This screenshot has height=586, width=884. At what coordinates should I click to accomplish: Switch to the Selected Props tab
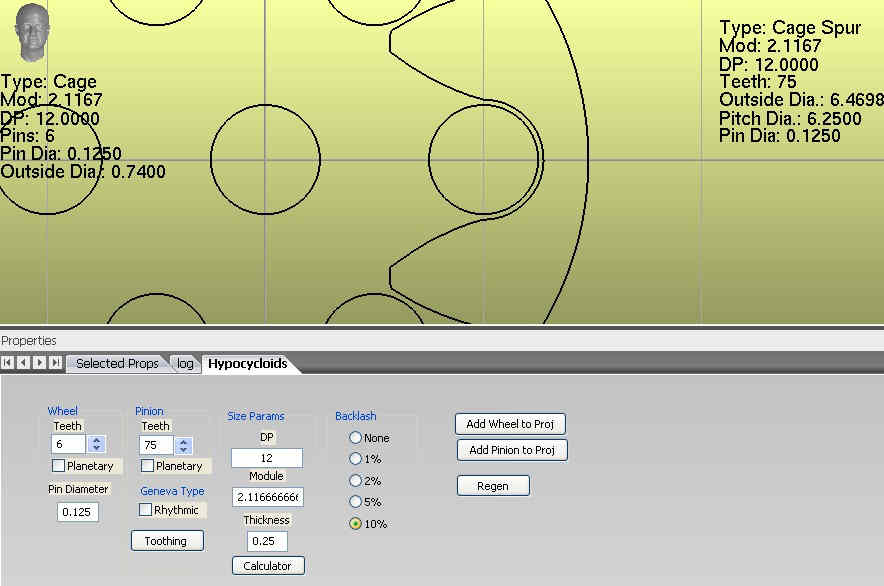tap(117, 363)
